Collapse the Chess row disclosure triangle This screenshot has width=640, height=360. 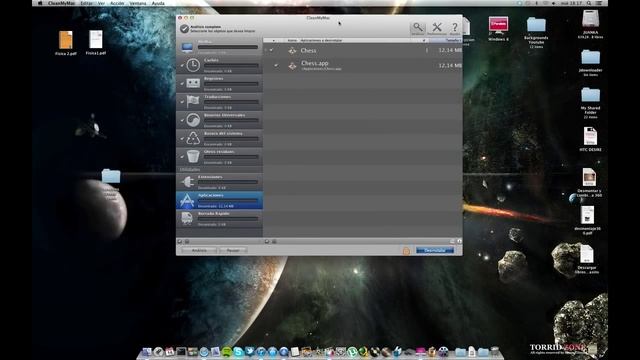pos(266,50)
